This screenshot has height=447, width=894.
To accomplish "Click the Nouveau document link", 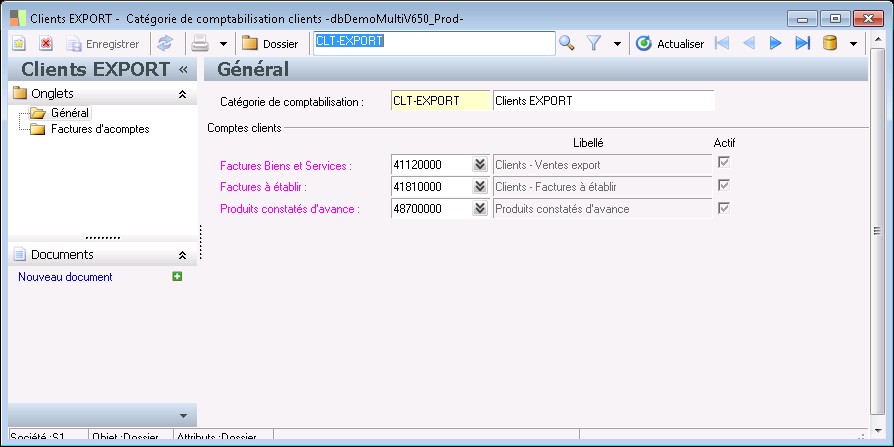I will coord(65,277).
